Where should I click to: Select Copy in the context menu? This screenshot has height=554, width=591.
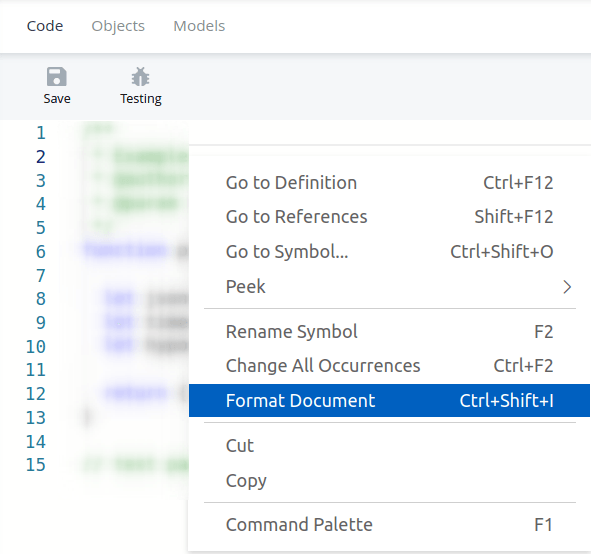tap(389, 480)
